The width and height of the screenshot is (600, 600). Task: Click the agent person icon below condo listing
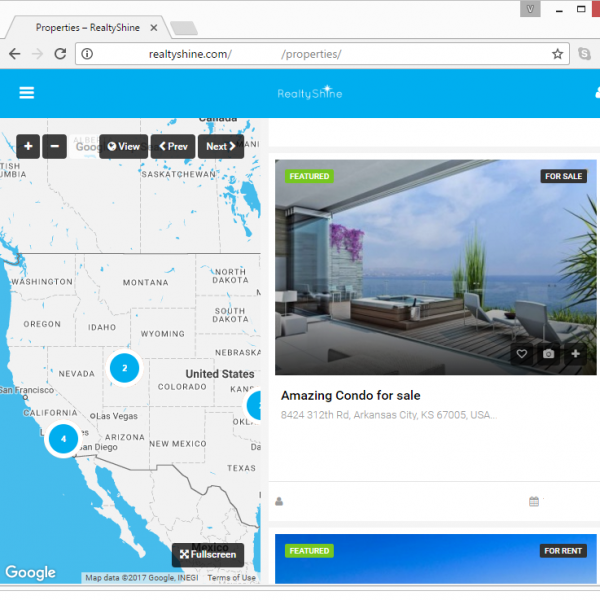[279, 501]
